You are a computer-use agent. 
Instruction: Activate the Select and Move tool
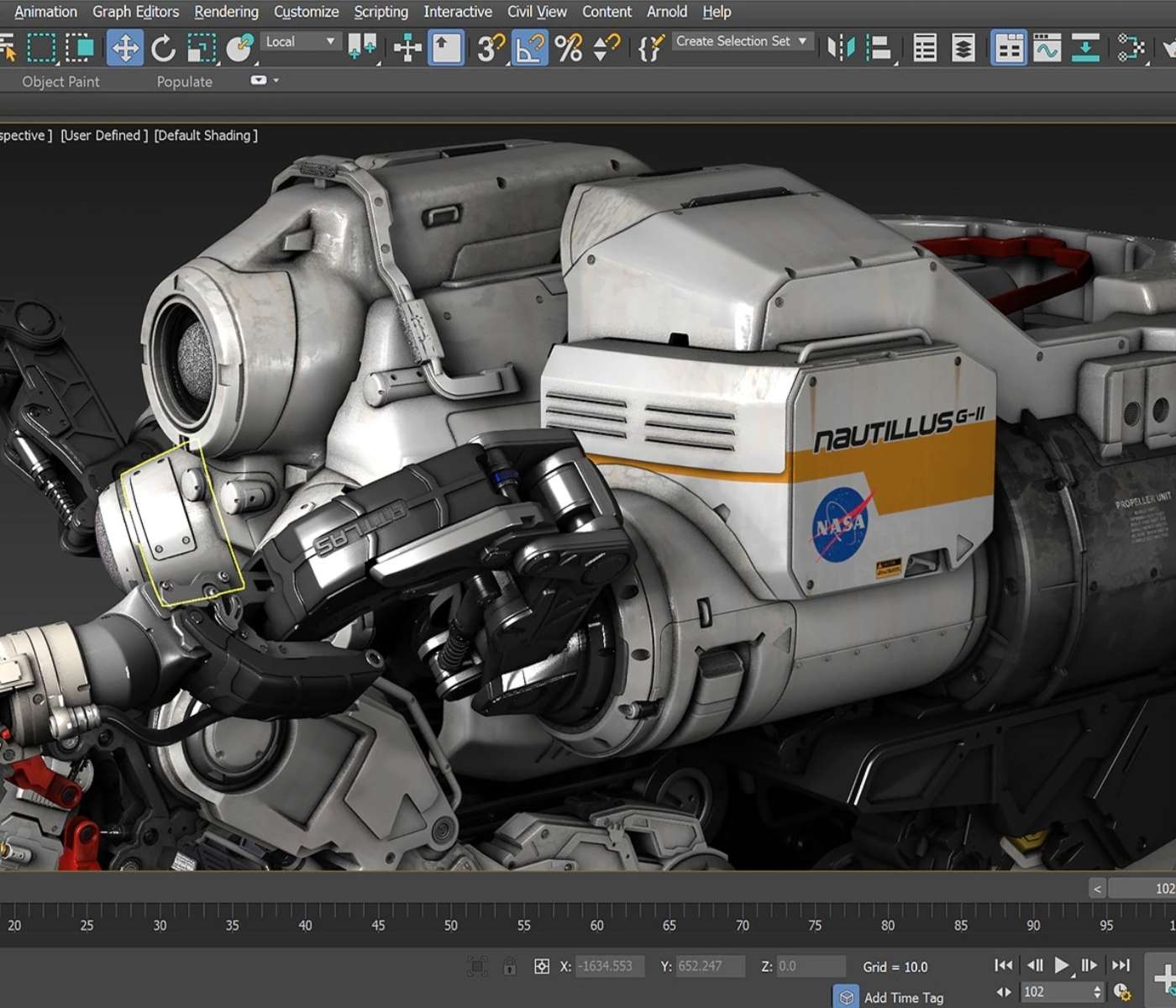tap(125, 48)
